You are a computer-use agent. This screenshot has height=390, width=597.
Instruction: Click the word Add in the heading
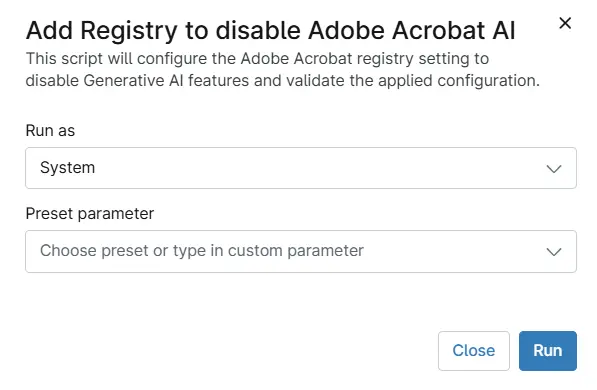pos(49,30)
